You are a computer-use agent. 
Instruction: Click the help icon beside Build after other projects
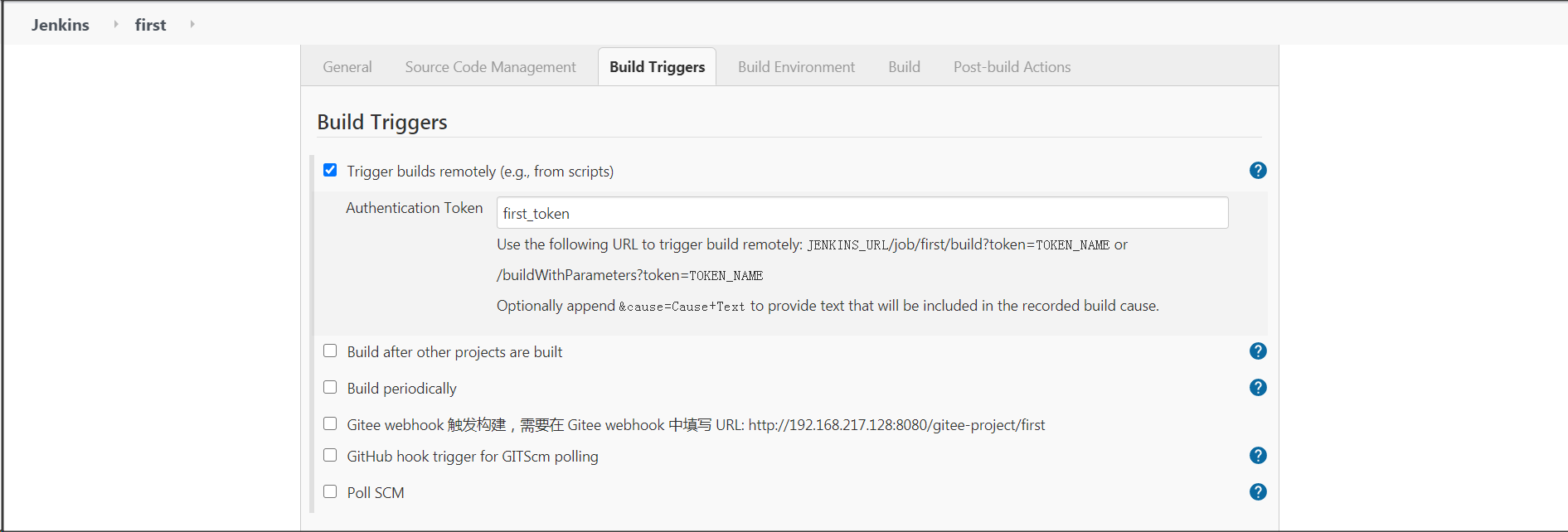click(x=1258, y=351)
